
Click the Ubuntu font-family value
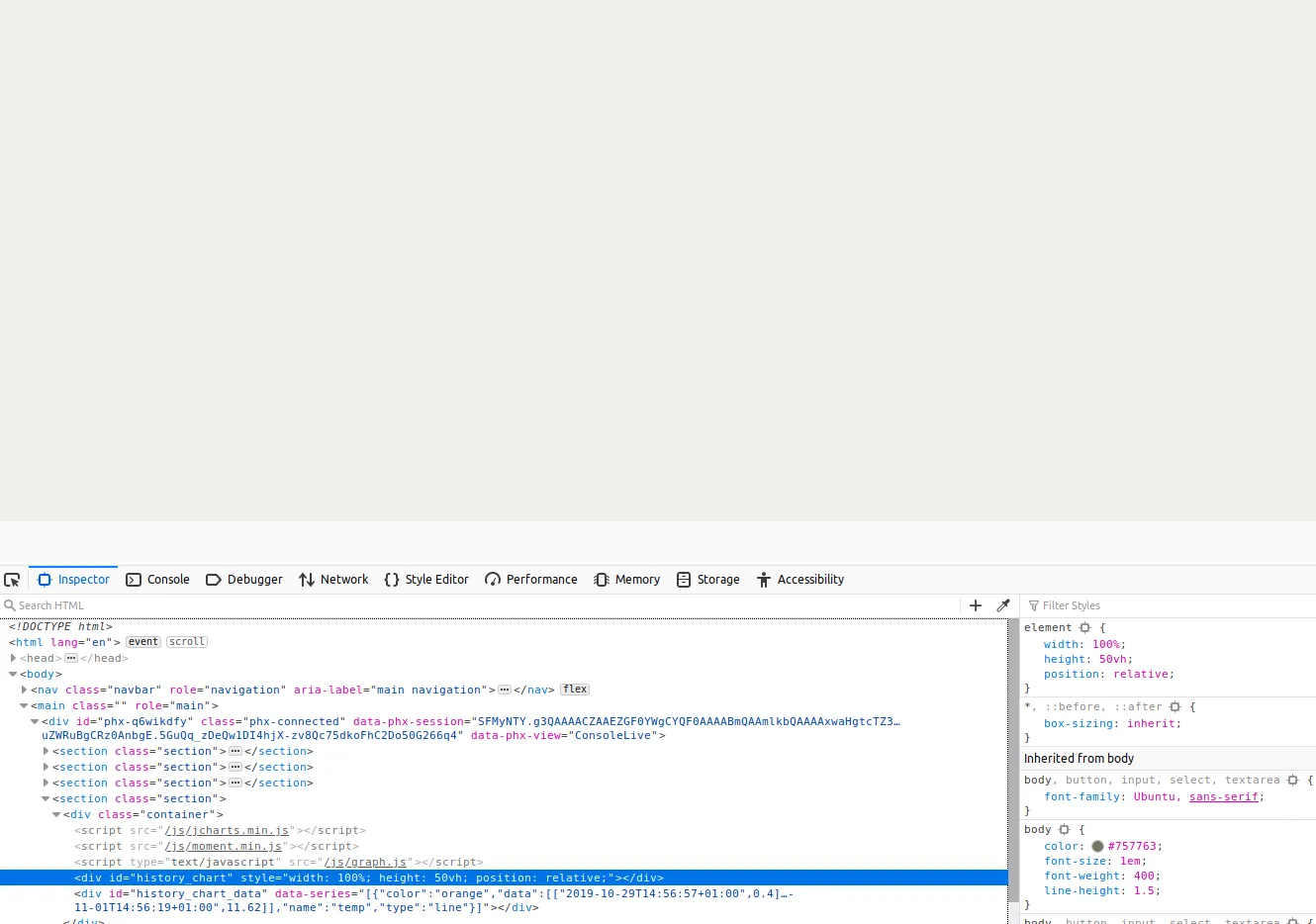tap(1154, 797)
